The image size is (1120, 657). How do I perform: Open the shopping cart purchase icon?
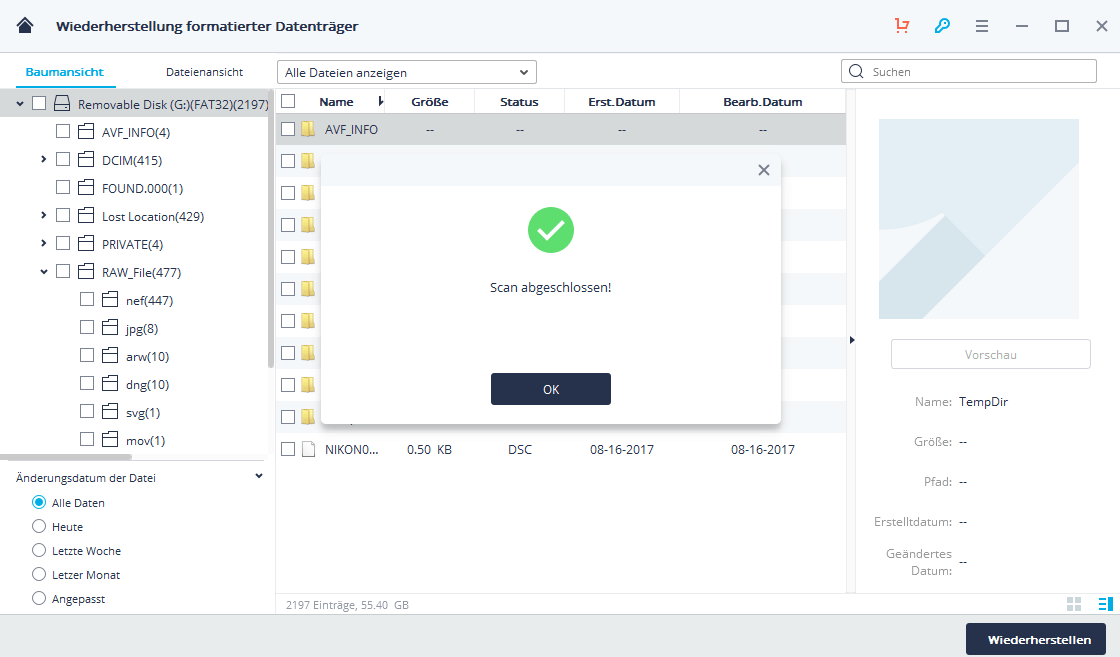coord(902,26)
